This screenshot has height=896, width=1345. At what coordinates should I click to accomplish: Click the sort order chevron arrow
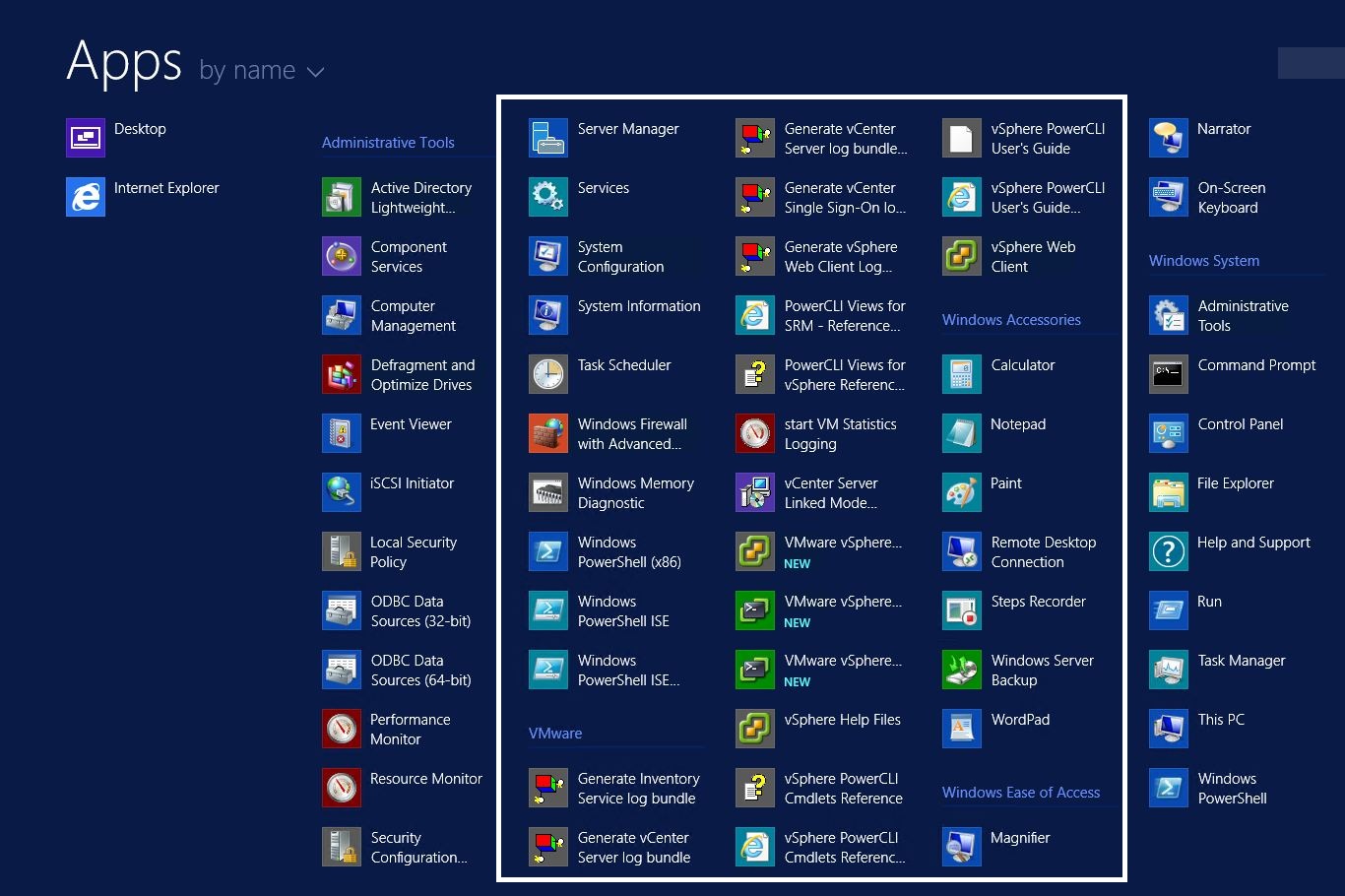click(315, 72)
